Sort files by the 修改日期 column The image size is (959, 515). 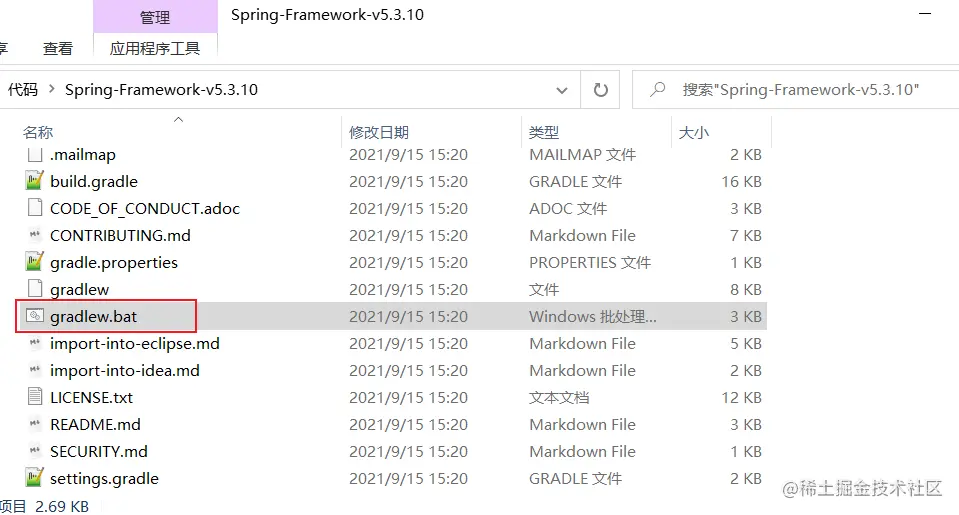[379, 132]
